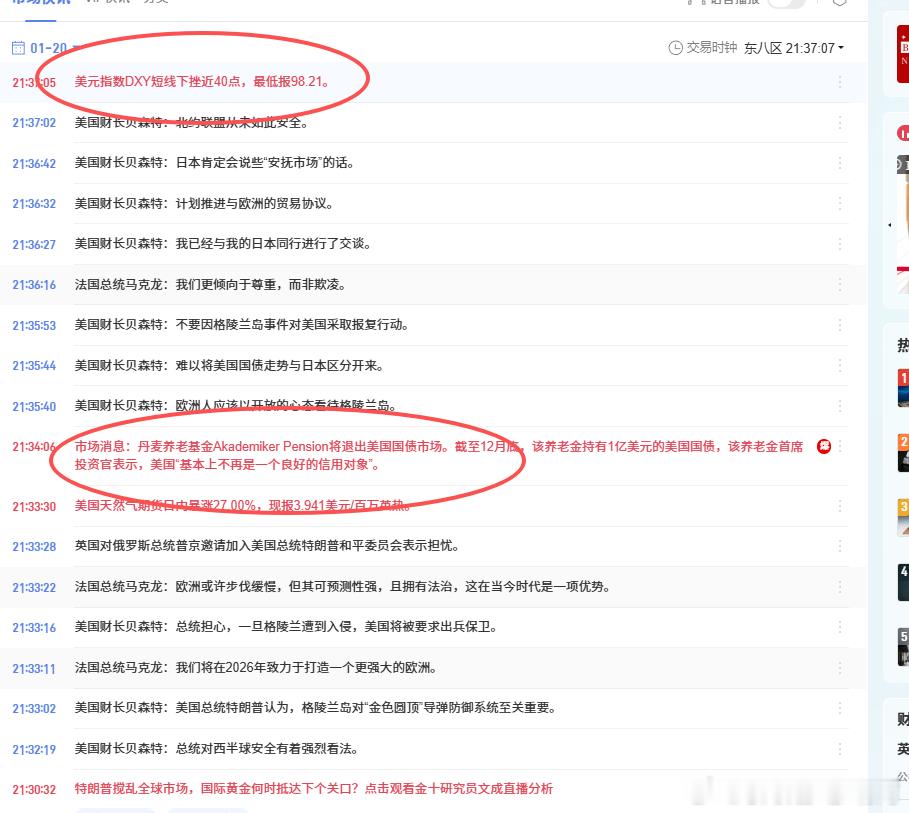Switch to the VIP快讯 tab

click(107, 2)
